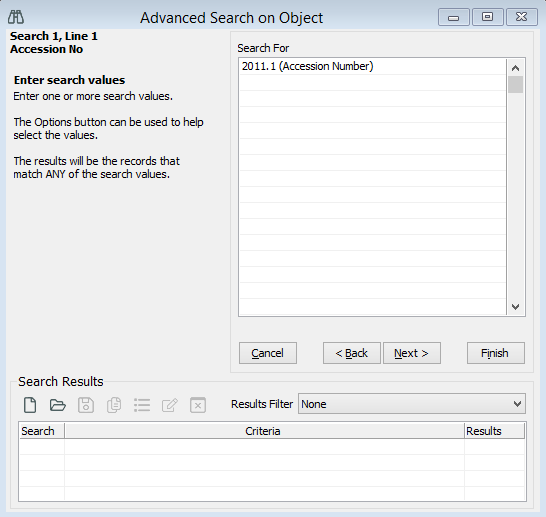Proceed with the Next button

(x=412, y=353)
